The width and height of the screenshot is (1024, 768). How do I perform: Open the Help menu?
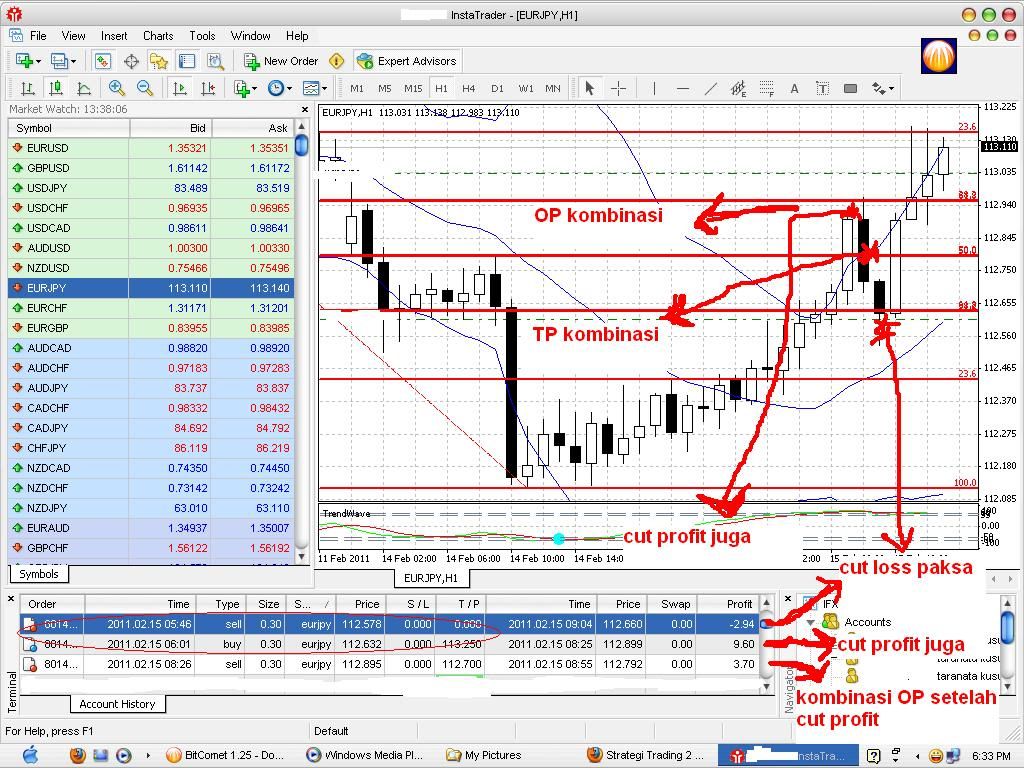pos(296,36)
